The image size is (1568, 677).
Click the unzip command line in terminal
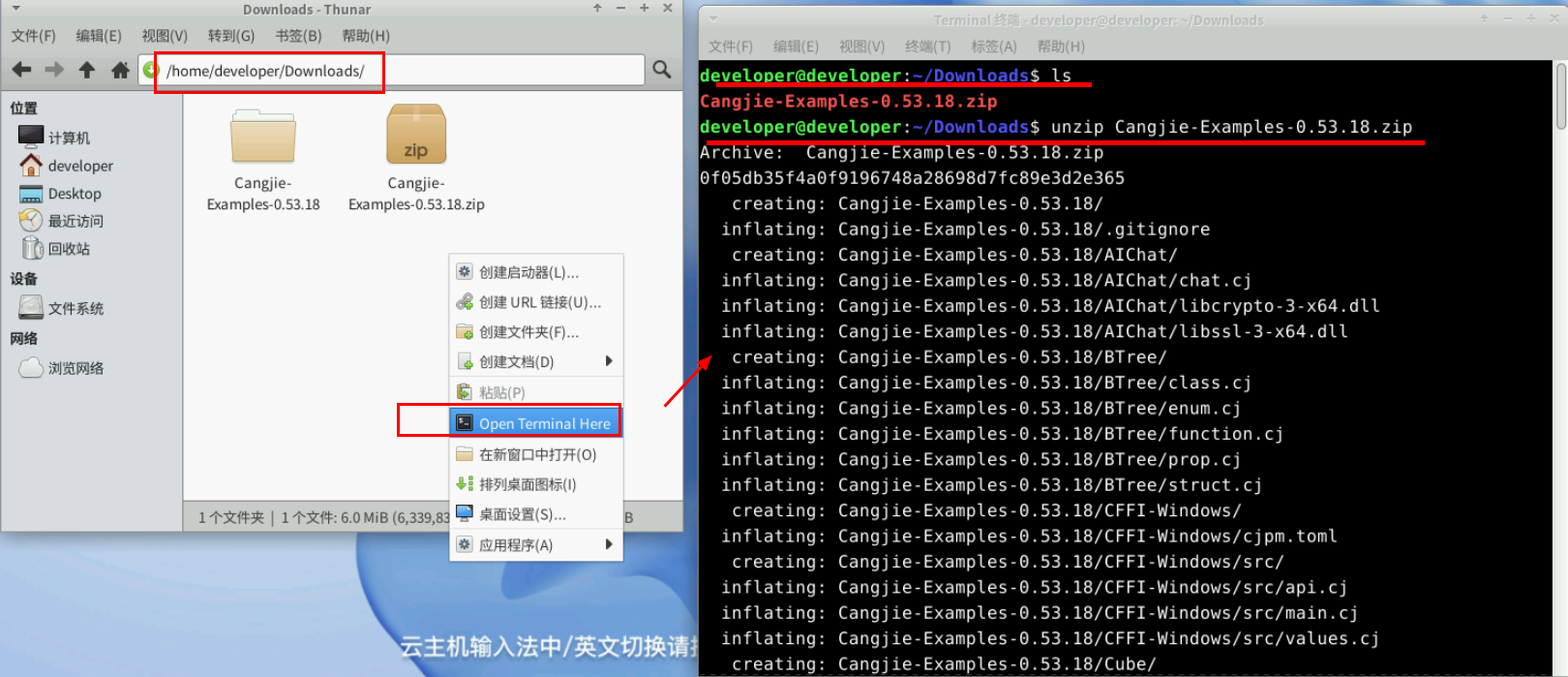pyautogui.click(x=1056, y=127)
